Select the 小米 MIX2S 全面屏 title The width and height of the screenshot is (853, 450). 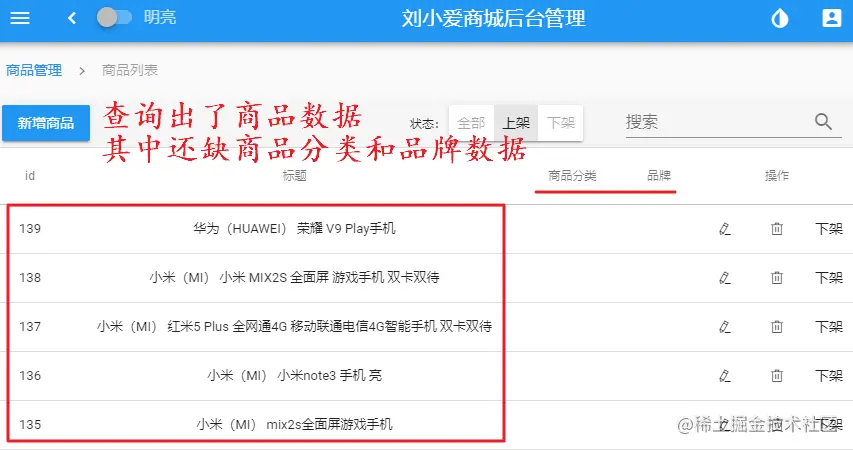294,278
